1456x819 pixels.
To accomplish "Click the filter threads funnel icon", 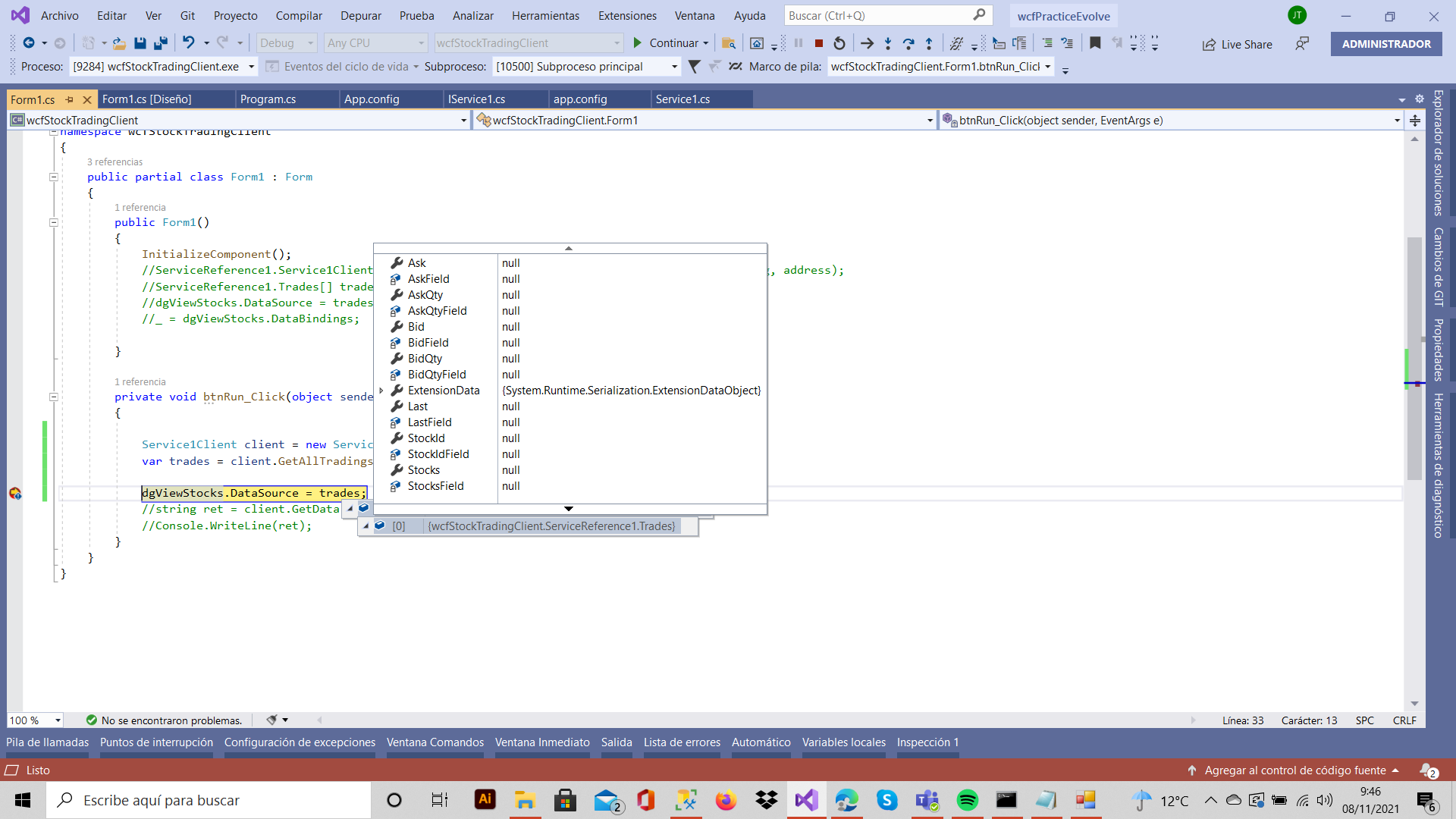I will (x=694, y=67).
